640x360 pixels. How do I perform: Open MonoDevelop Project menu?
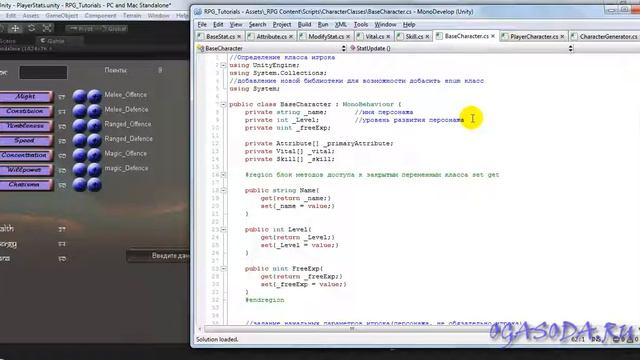pos(282,24)
